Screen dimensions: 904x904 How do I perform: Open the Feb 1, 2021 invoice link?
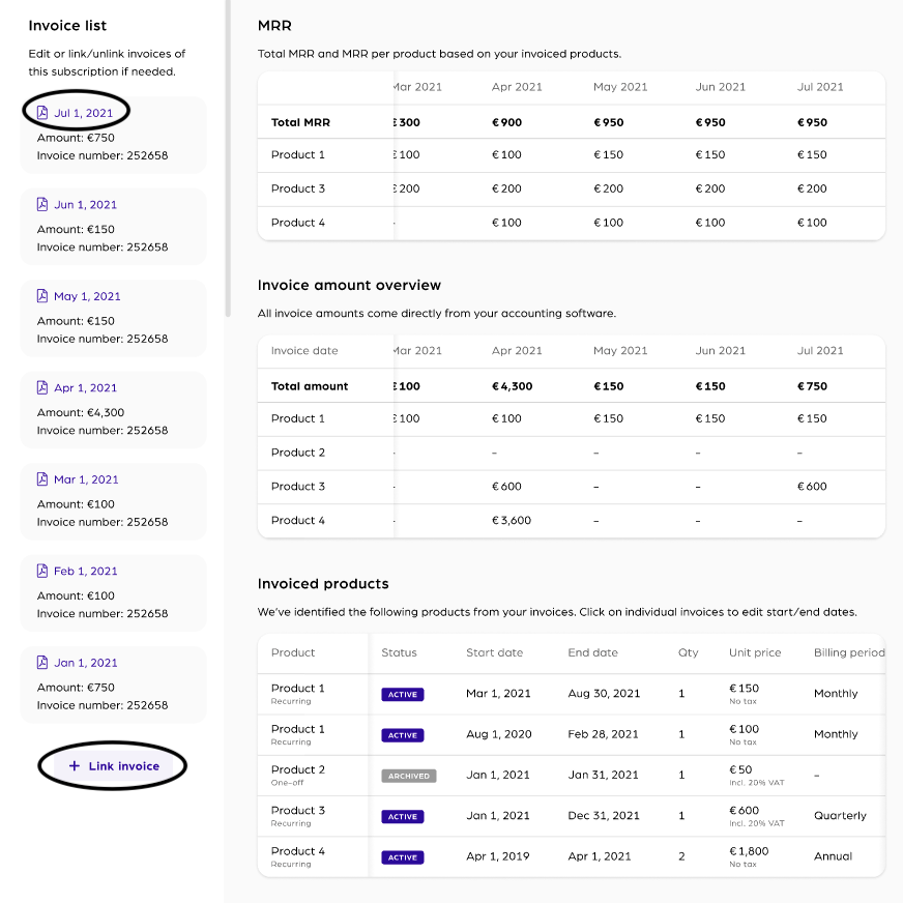click(85, 571)
